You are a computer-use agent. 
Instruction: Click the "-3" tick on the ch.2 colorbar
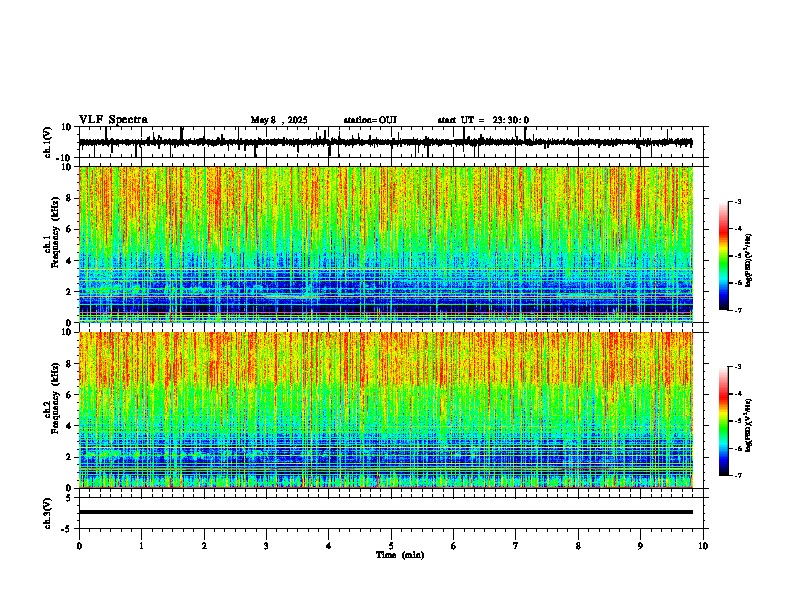pos(738,367)
